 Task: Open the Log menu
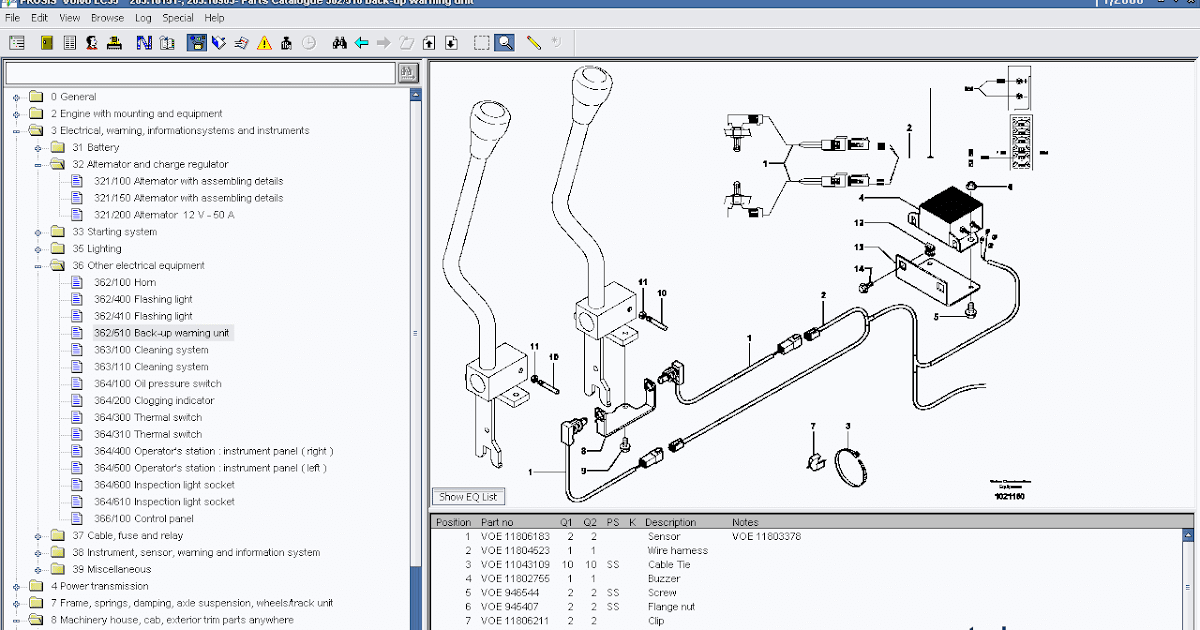click(x=144, y=18)
